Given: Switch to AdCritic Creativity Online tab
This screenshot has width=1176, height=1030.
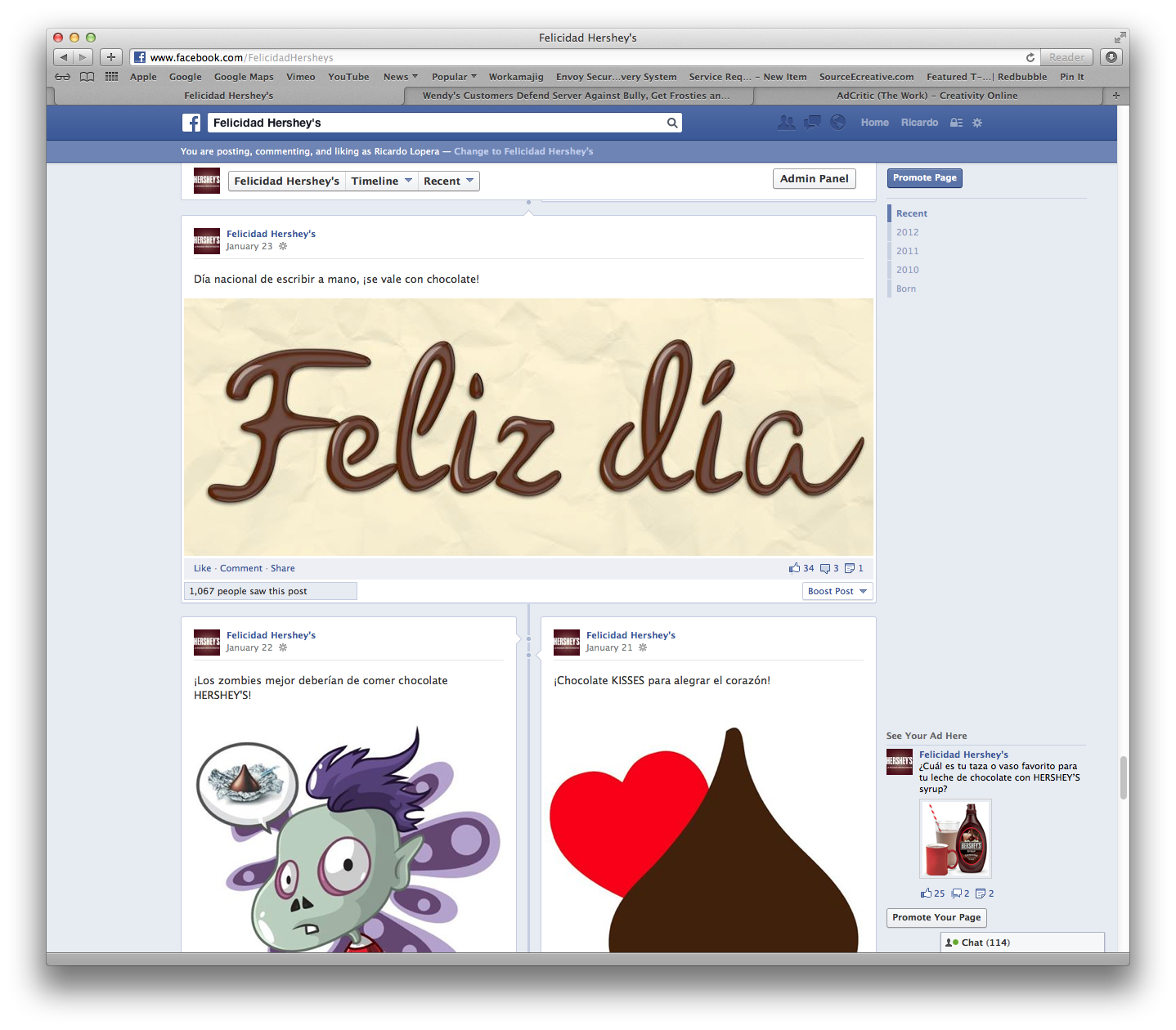Looking at the screenshot, I should pyautogui.click(x=927, y=96).
